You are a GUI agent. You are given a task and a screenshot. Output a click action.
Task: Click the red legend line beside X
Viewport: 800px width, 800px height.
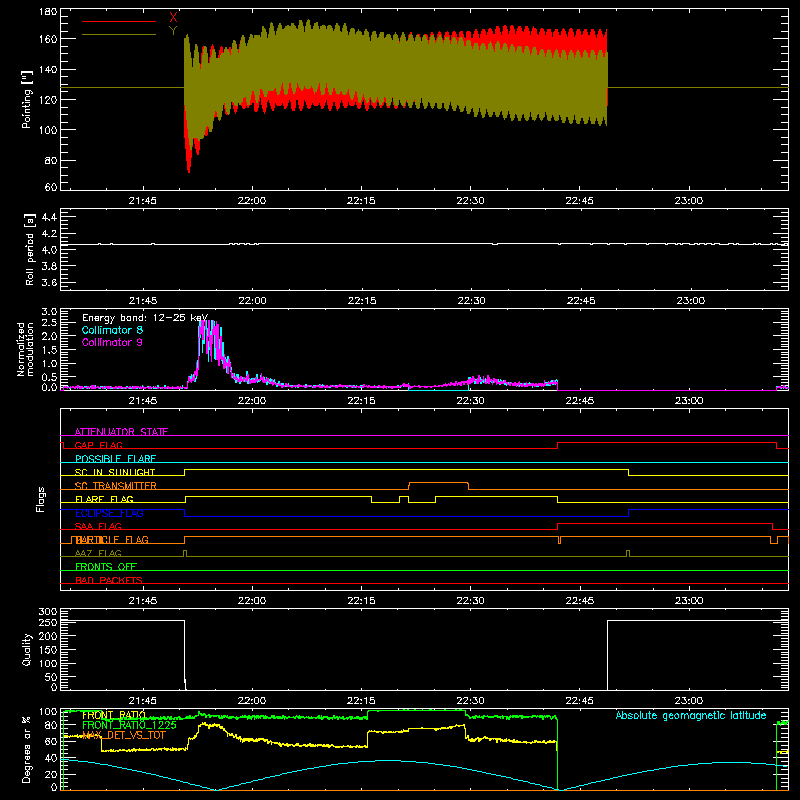pos(119,21)
